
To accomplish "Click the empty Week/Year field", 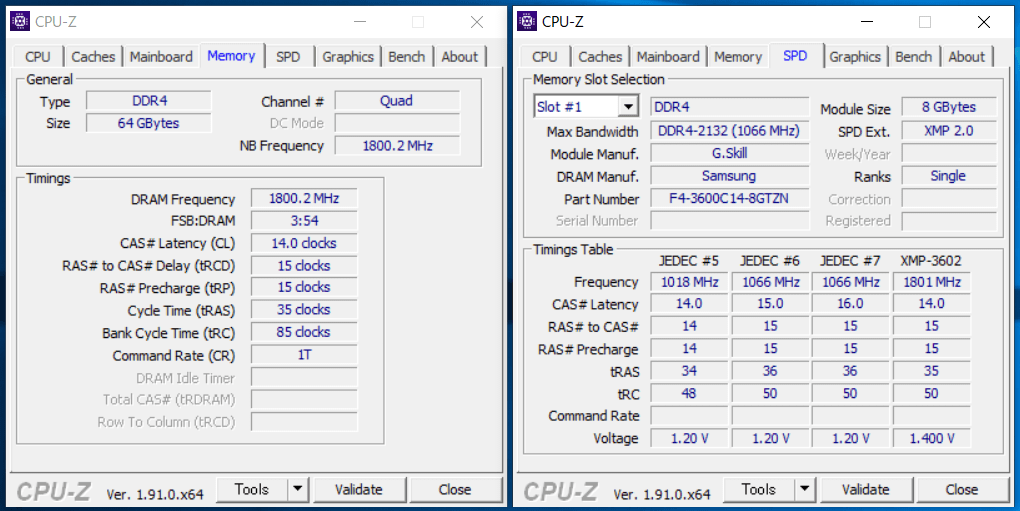I will (x=949, y=153).
